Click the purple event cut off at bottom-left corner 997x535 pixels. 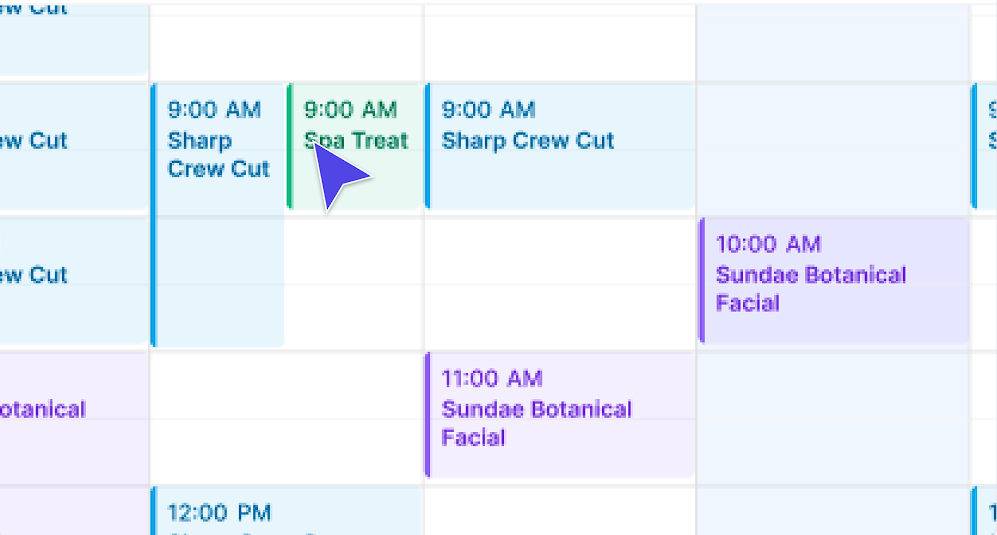coord(70,512)
